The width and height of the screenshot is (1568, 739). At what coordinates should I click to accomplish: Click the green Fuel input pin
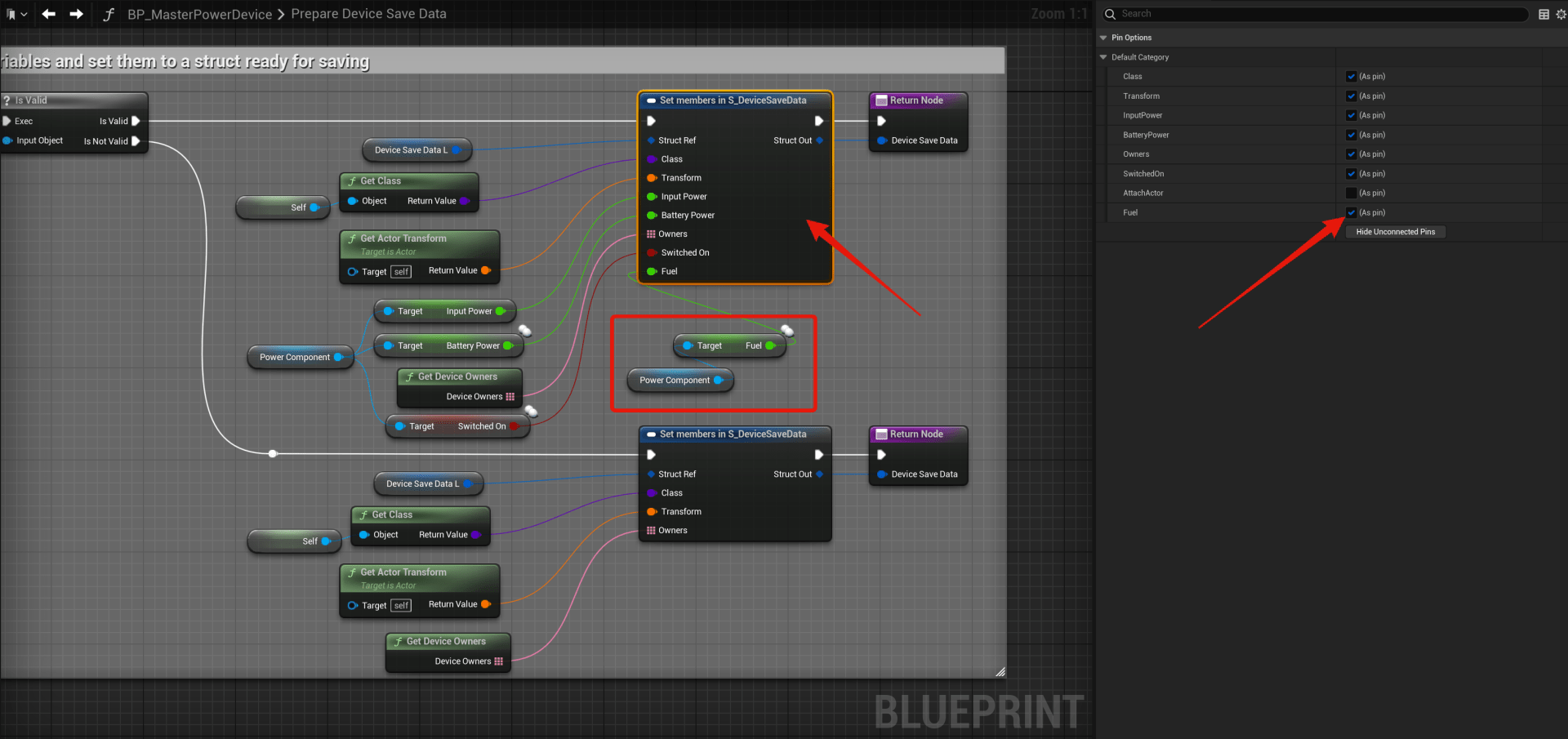pos(652,271)
